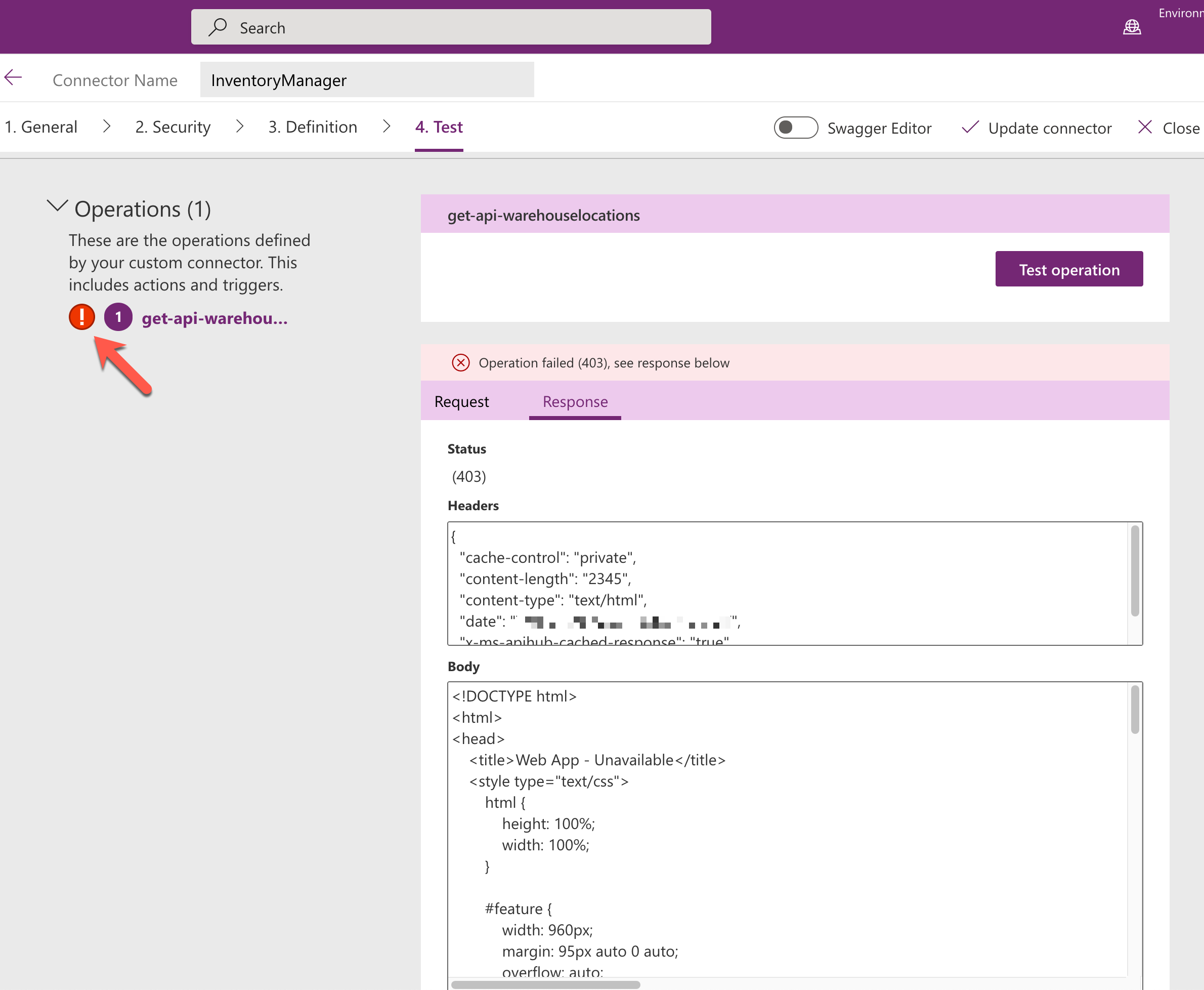
Task: Click the search magnifier icon
Action: (218, 27)
